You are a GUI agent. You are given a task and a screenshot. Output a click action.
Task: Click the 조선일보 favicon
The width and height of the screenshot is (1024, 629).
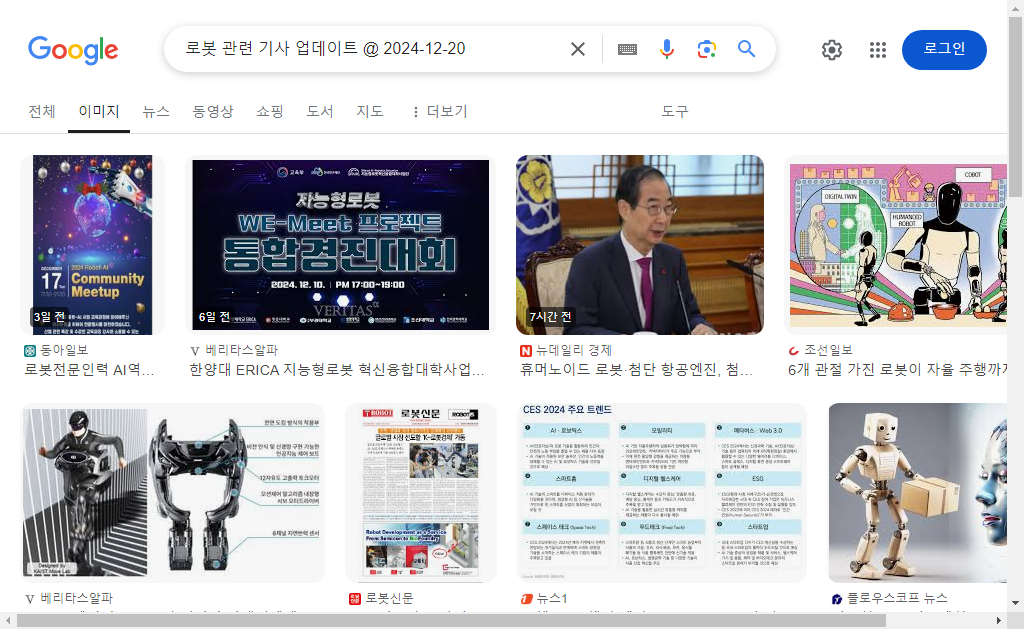[x=793, y=351]
